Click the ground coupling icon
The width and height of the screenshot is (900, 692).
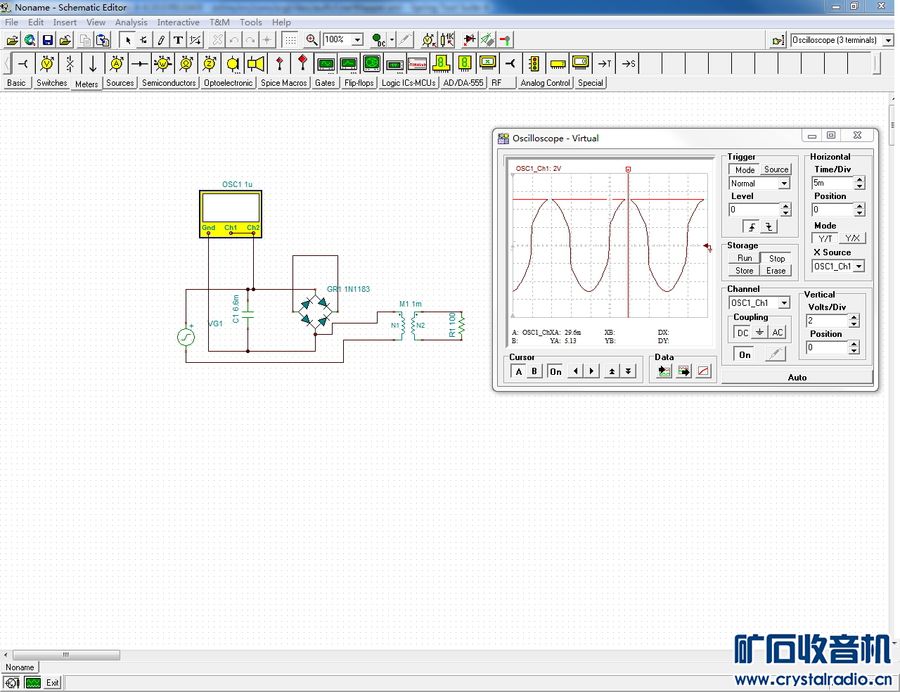point(759,332)
